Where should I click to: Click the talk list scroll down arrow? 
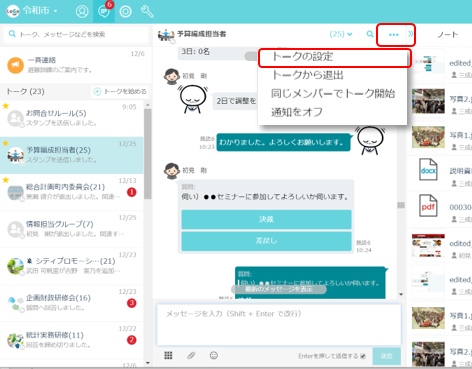148,363
